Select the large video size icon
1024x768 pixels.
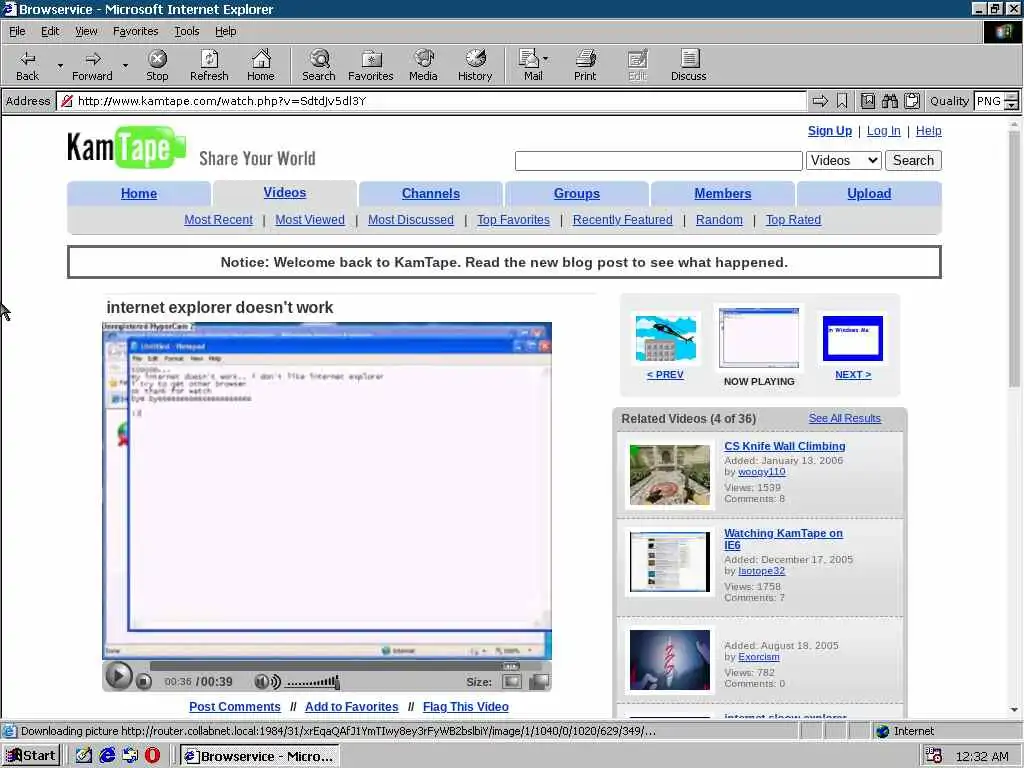pyautogui.click(x=539, y=682)
